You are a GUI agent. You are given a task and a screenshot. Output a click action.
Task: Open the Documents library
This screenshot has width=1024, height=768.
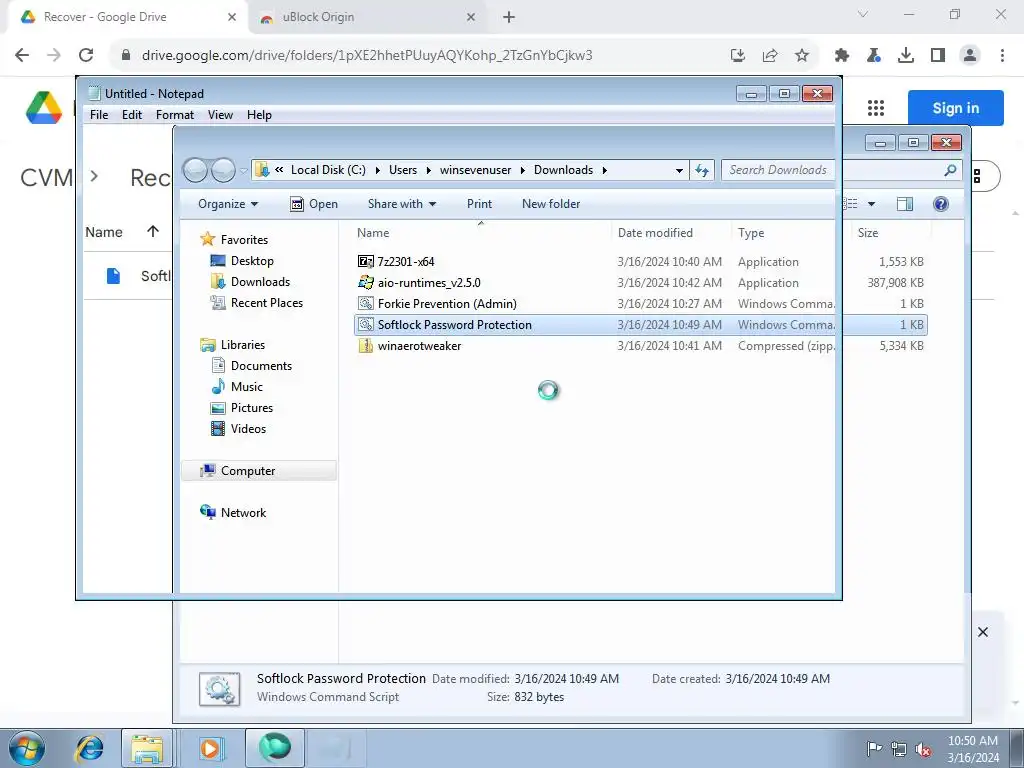[x=261, y=366]
